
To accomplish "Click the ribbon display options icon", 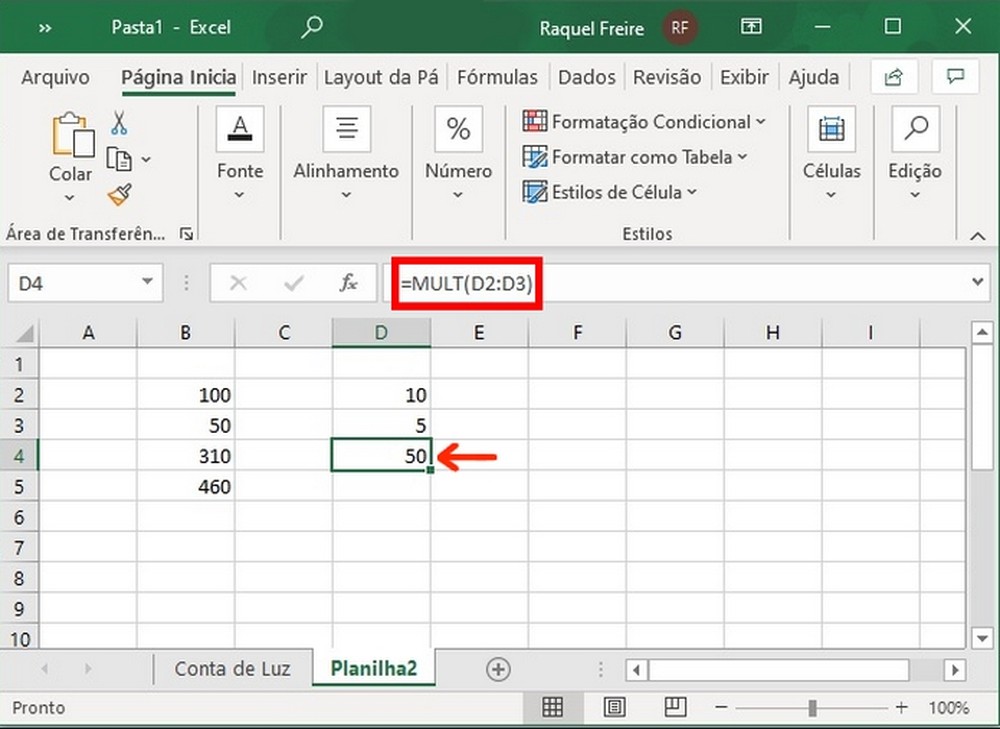I will pos(751,27).
